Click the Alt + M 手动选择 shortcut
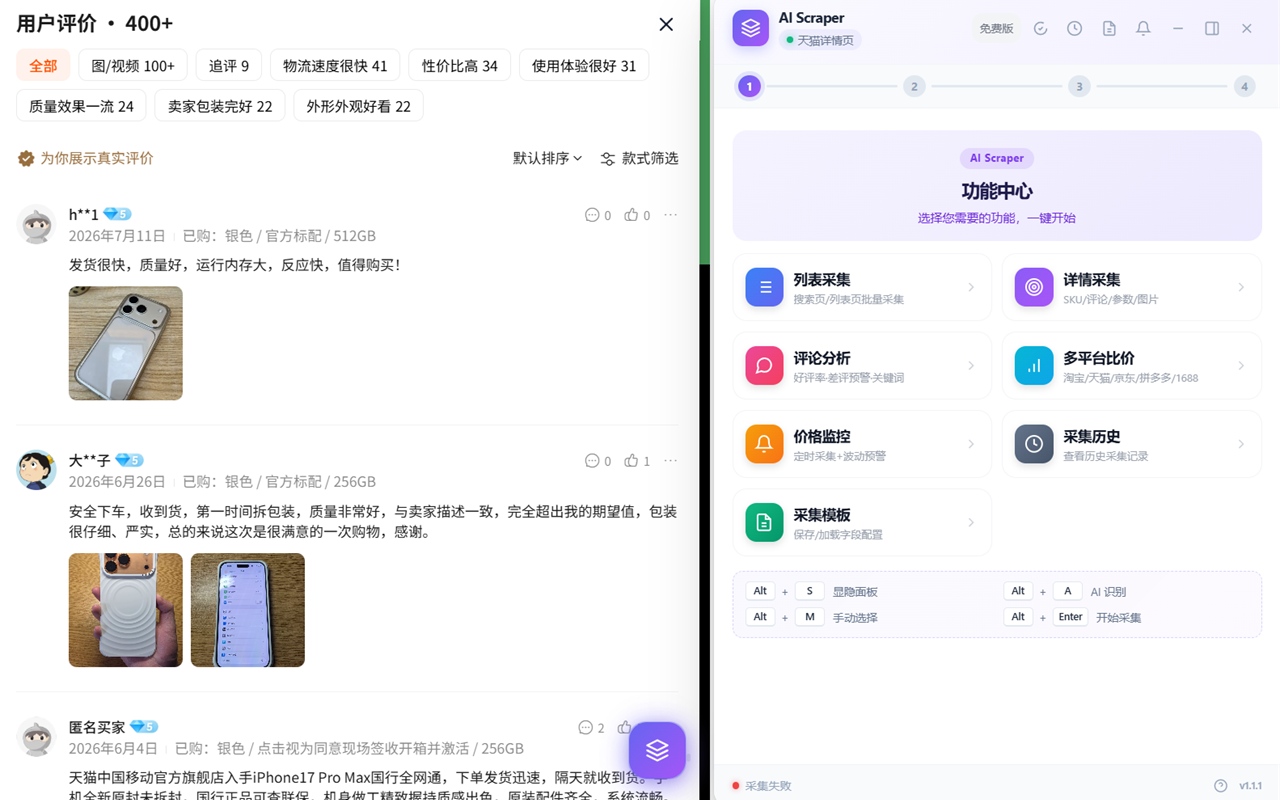1280x800 pixels. pos(812,617)
